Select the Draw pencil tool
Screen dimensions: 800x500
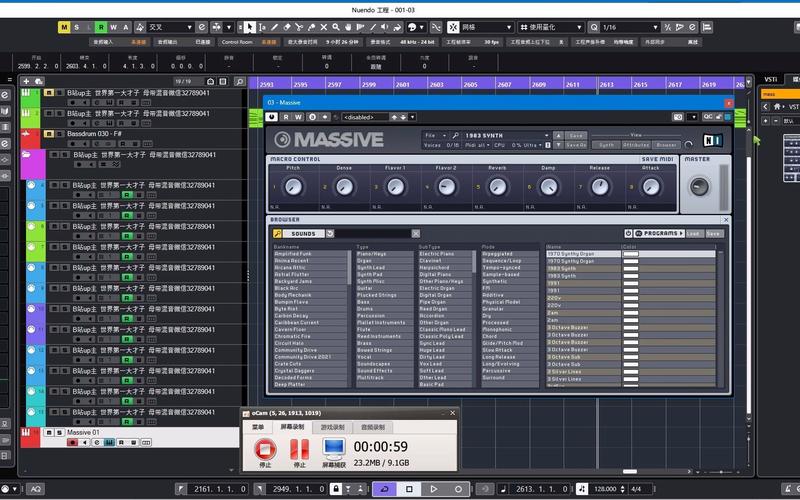coord(274,27)
